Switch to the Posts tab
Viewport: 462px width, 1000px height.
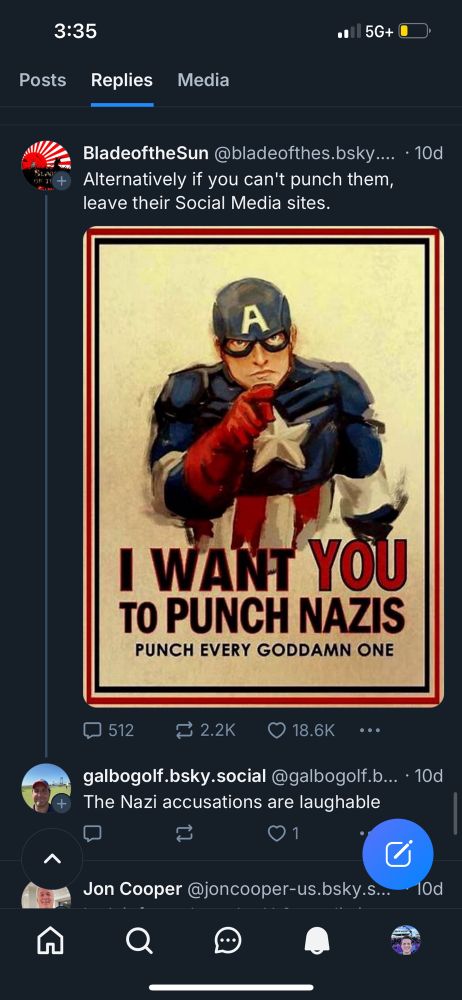[x=43, y=80]
